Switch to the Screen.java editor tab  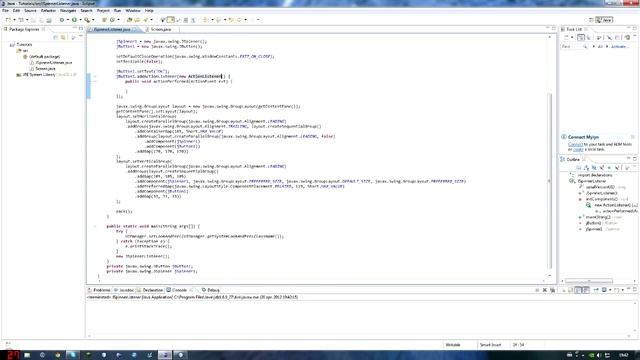tap(160, 29)
